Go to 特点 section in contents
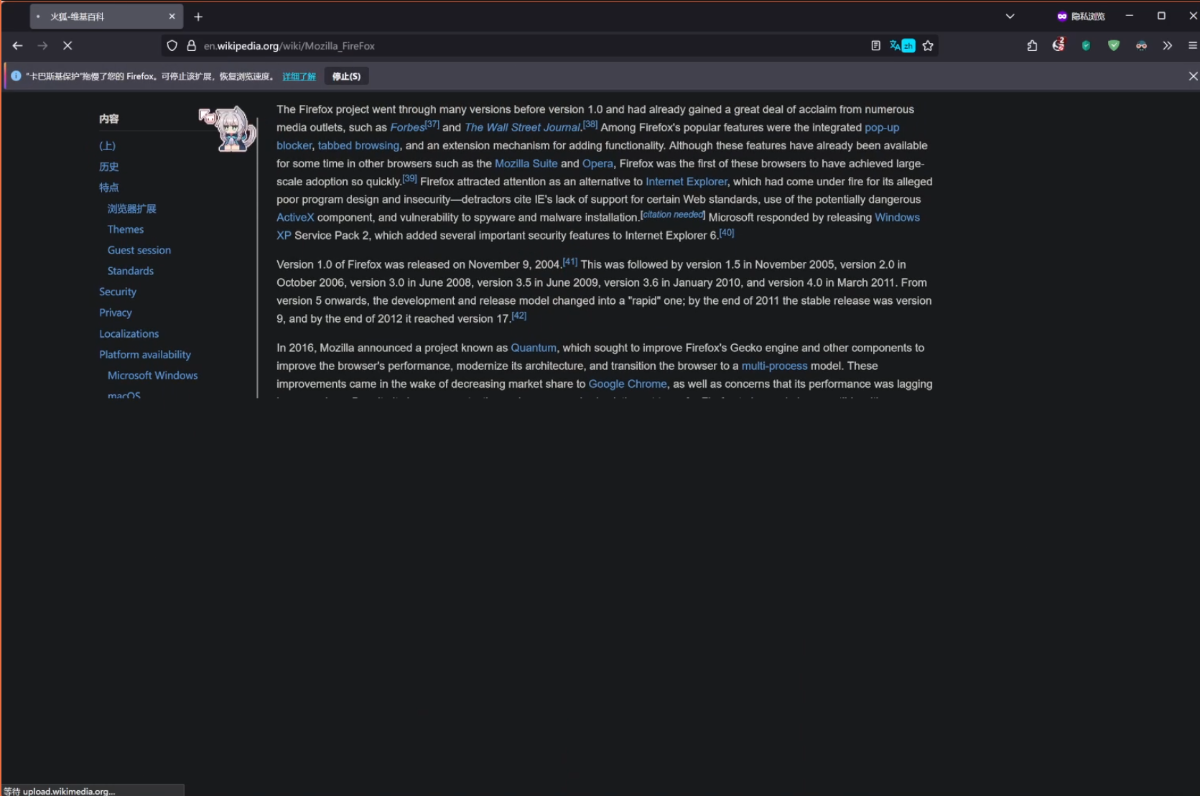The width and height of the screenshot is (1200, 796). 109,188
